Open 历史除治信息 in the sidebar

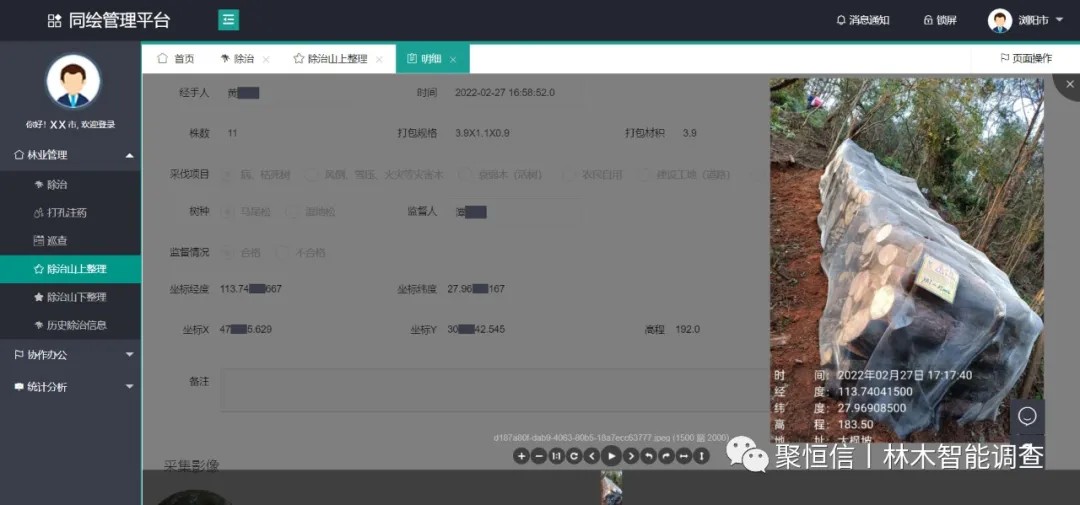pos(70,325)
